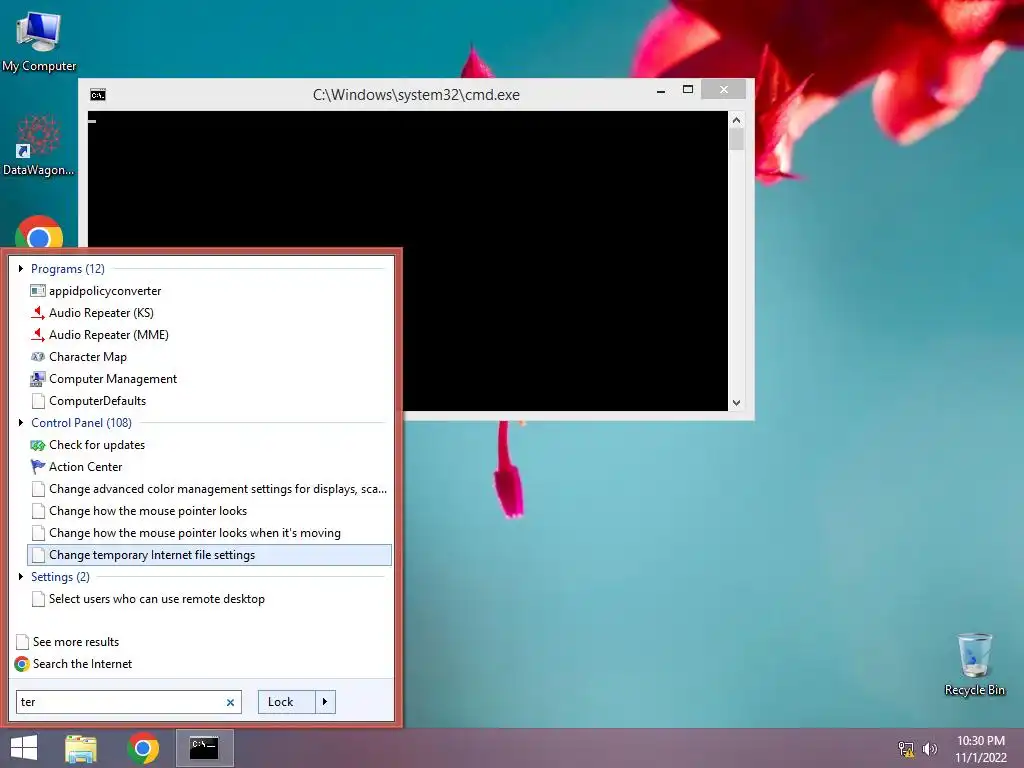Open Google Chrome desktop icon
Screen dimensions: 1024x768
[x=39, y=232]
